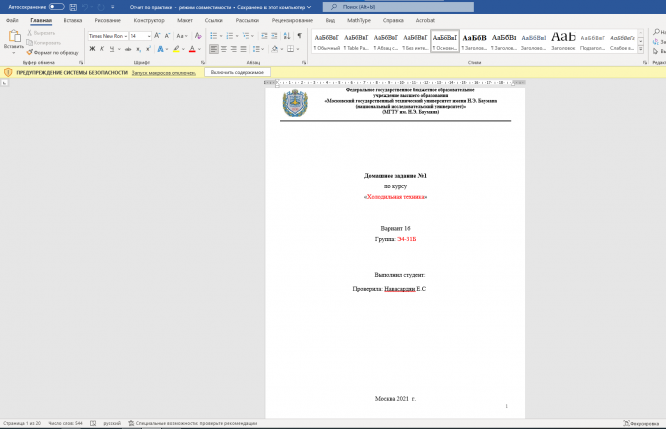Click the university emblem image
Screen dimensions: 666x429
coord(295,104)
